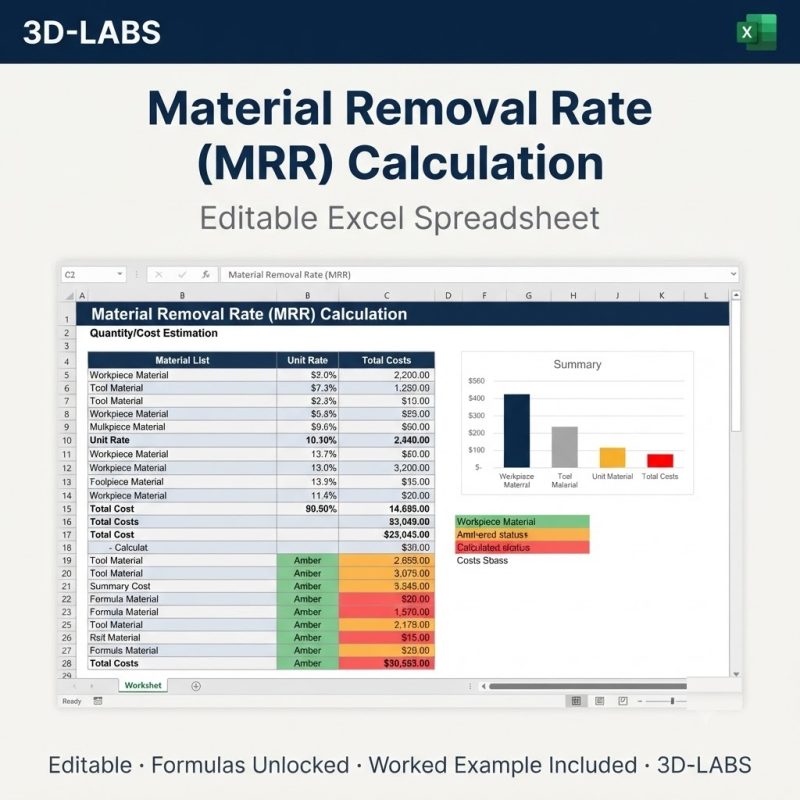Open the Name Box dropdown arrow
The image size is (800, 800).
119,274
